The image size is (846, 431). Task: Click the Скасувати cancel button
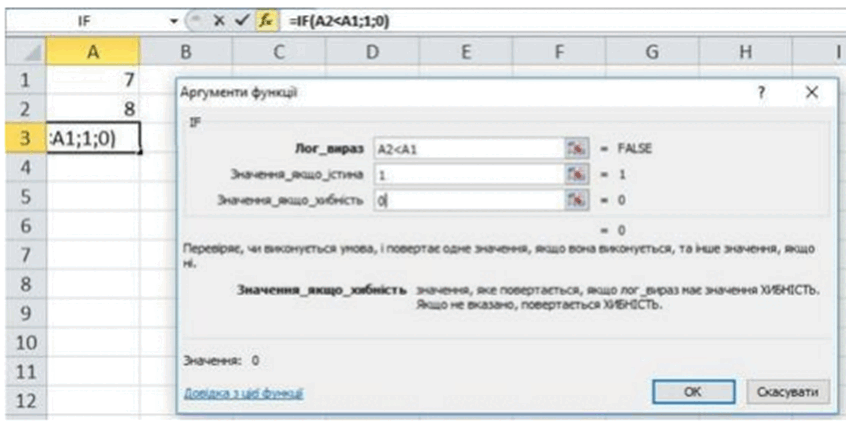click(x=788, y=392)
